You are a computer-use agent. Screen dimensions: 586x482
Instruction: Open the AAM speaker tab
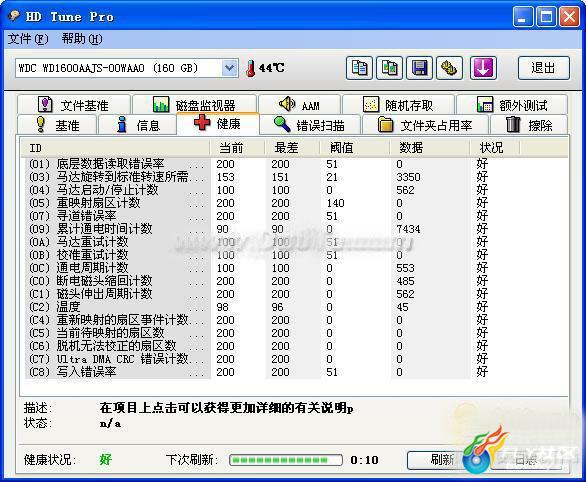(299, 105)
